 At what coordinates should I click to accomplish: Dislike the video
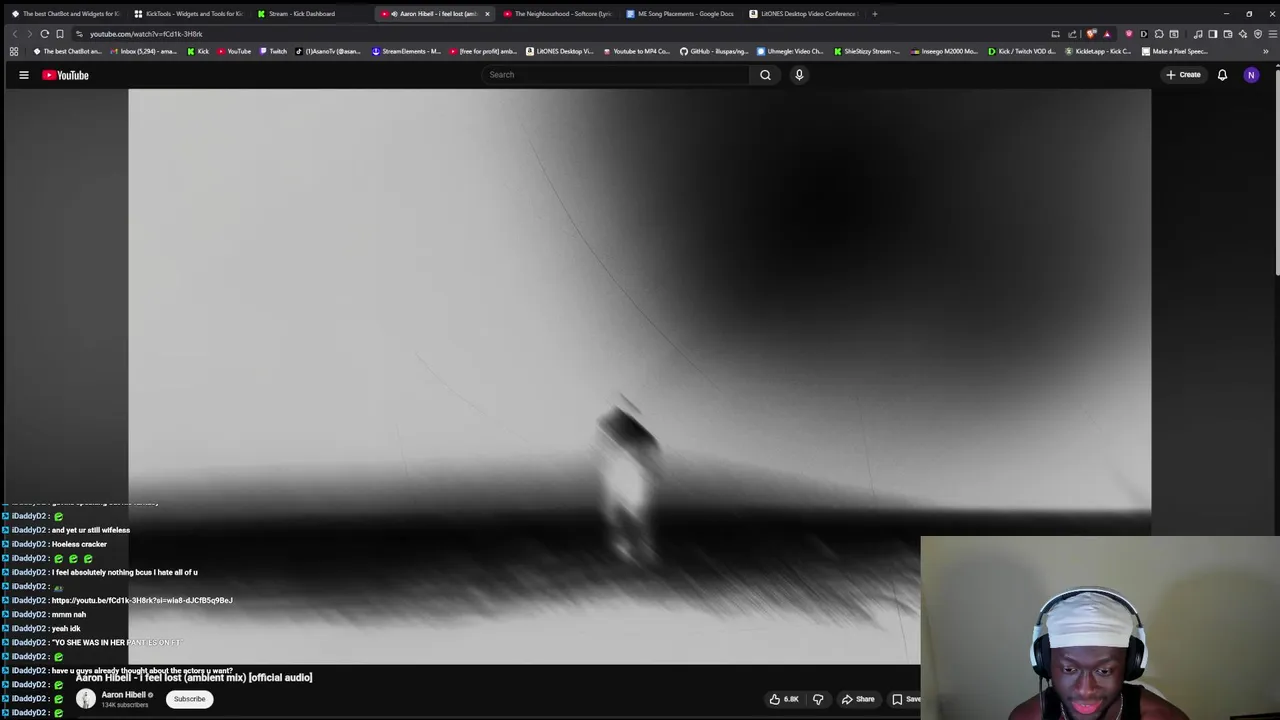[818, 699]
